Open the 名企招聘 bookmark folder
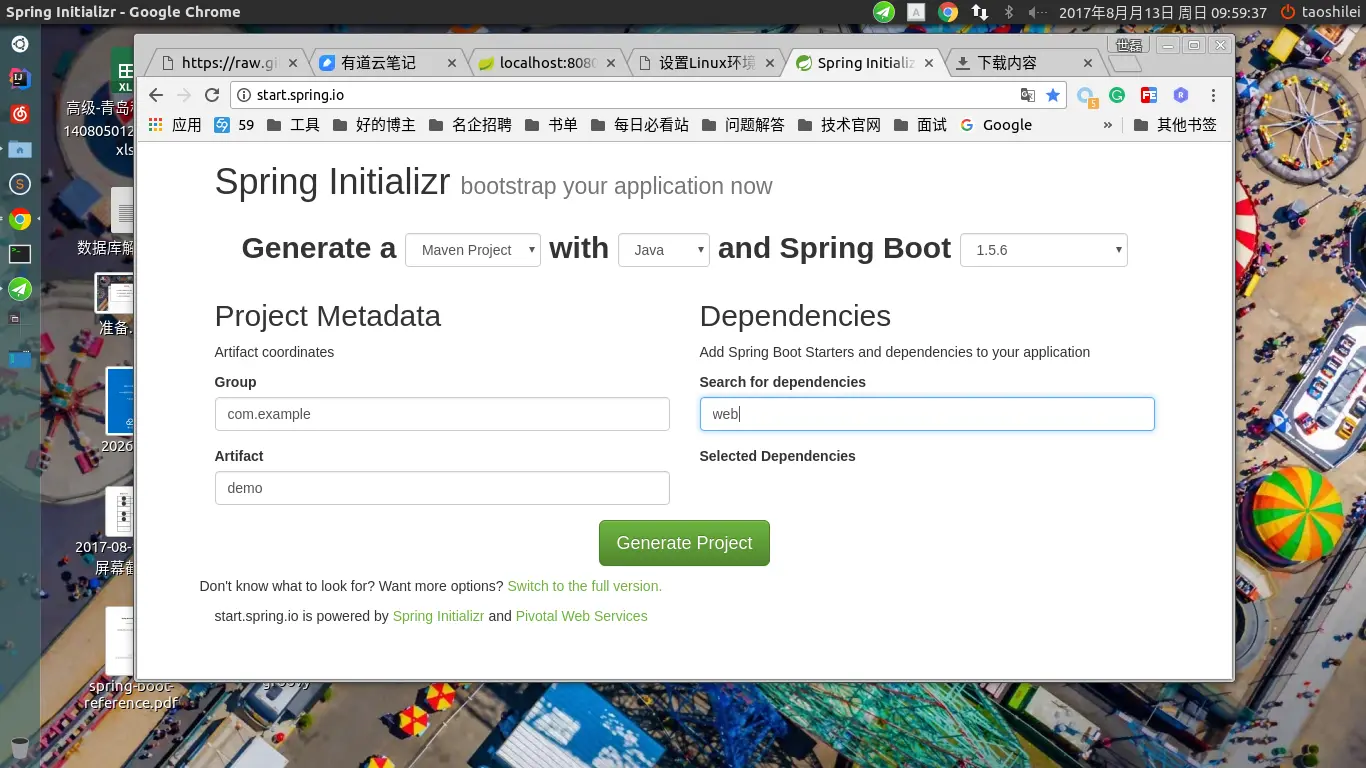This screenshot has width=1366, height=768. (x=469, y=125)
